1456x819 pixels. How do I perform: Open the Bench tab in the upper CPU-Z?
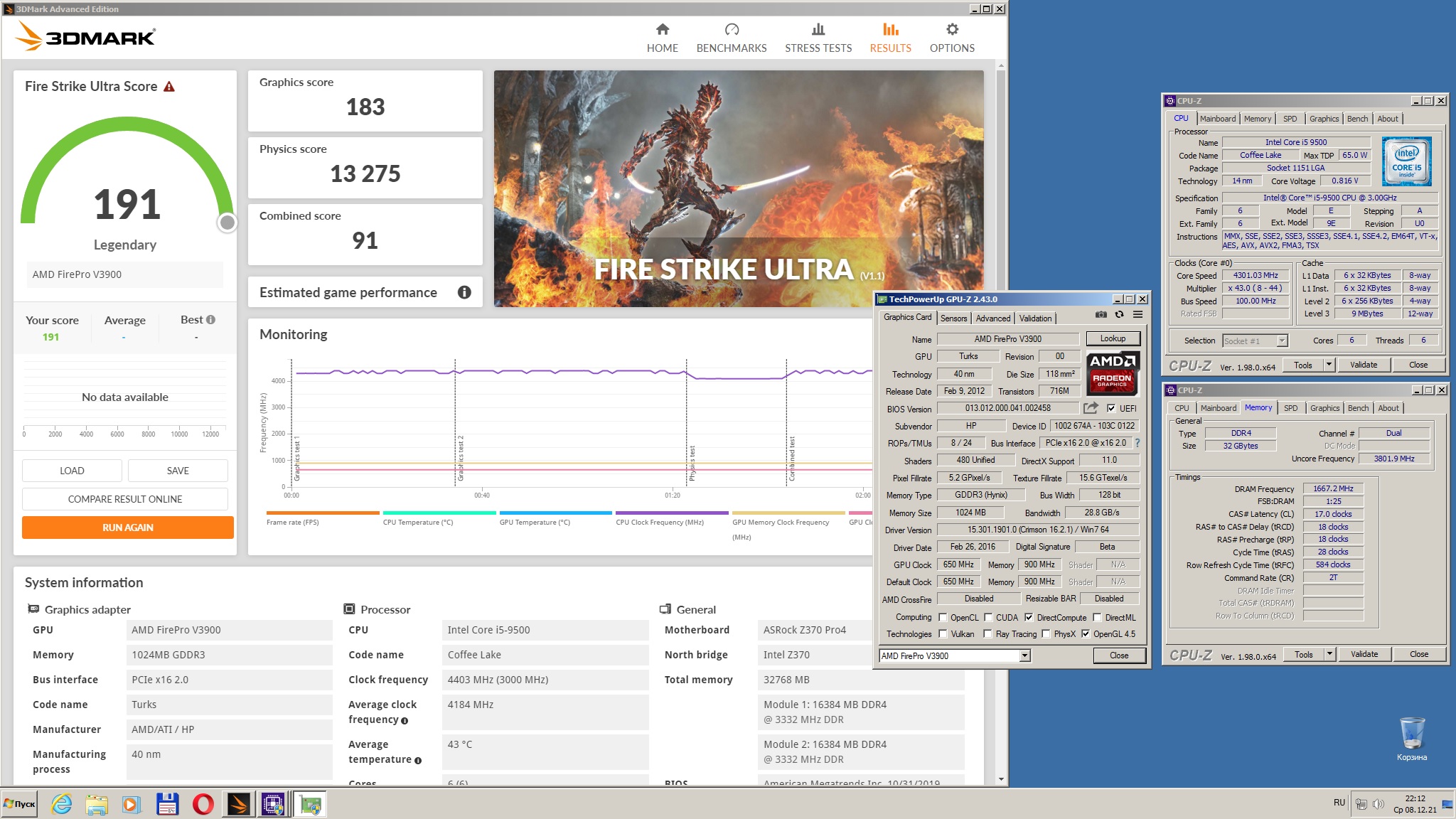(x=1357, y=119)
